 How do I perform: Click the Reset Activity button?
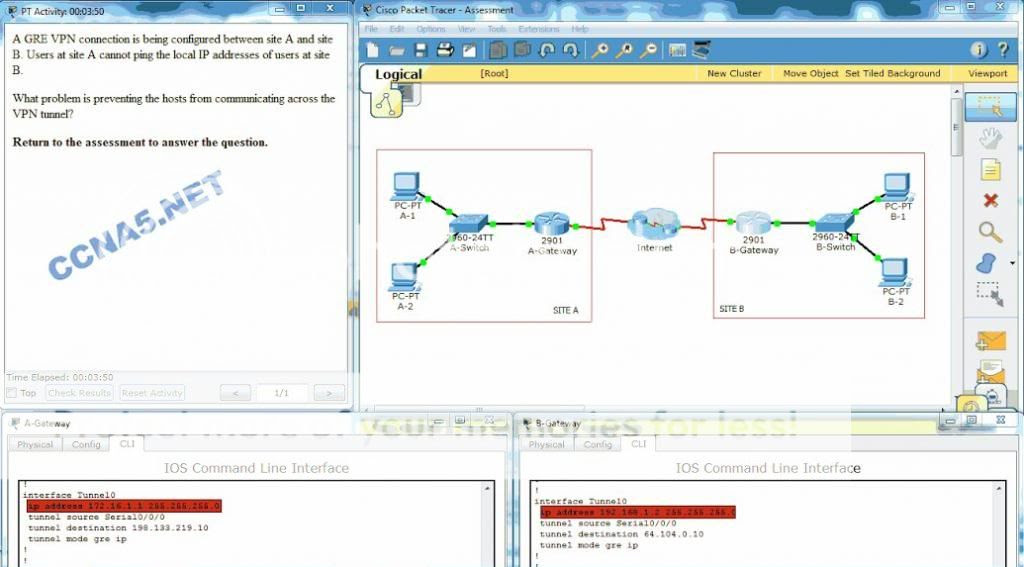(152, 393)
